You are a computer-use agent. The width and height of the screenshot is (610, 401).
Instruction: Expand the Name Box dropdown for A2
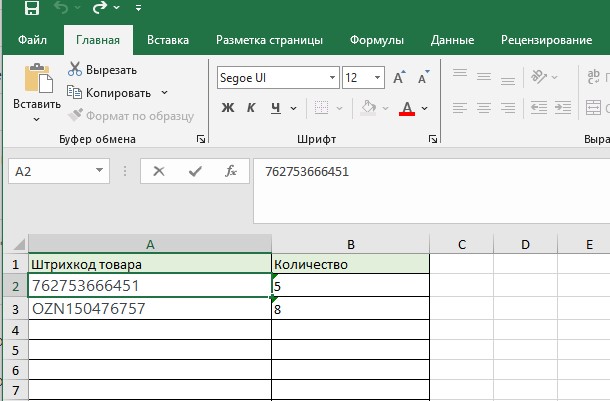(99, 171)
